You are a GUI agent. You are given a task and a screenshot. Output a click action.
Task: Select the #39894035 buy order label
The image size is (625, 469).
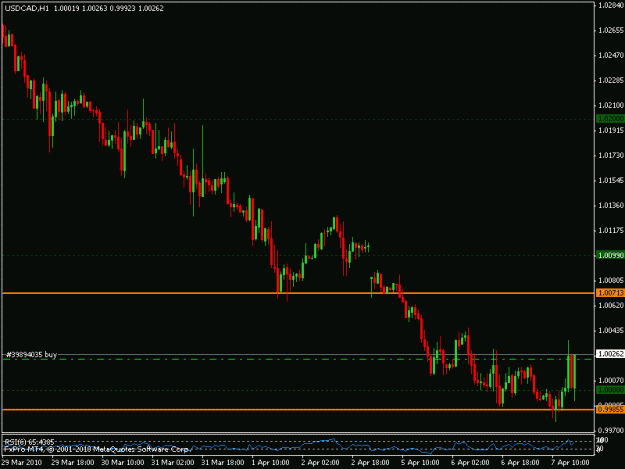[x=31, y=354]
